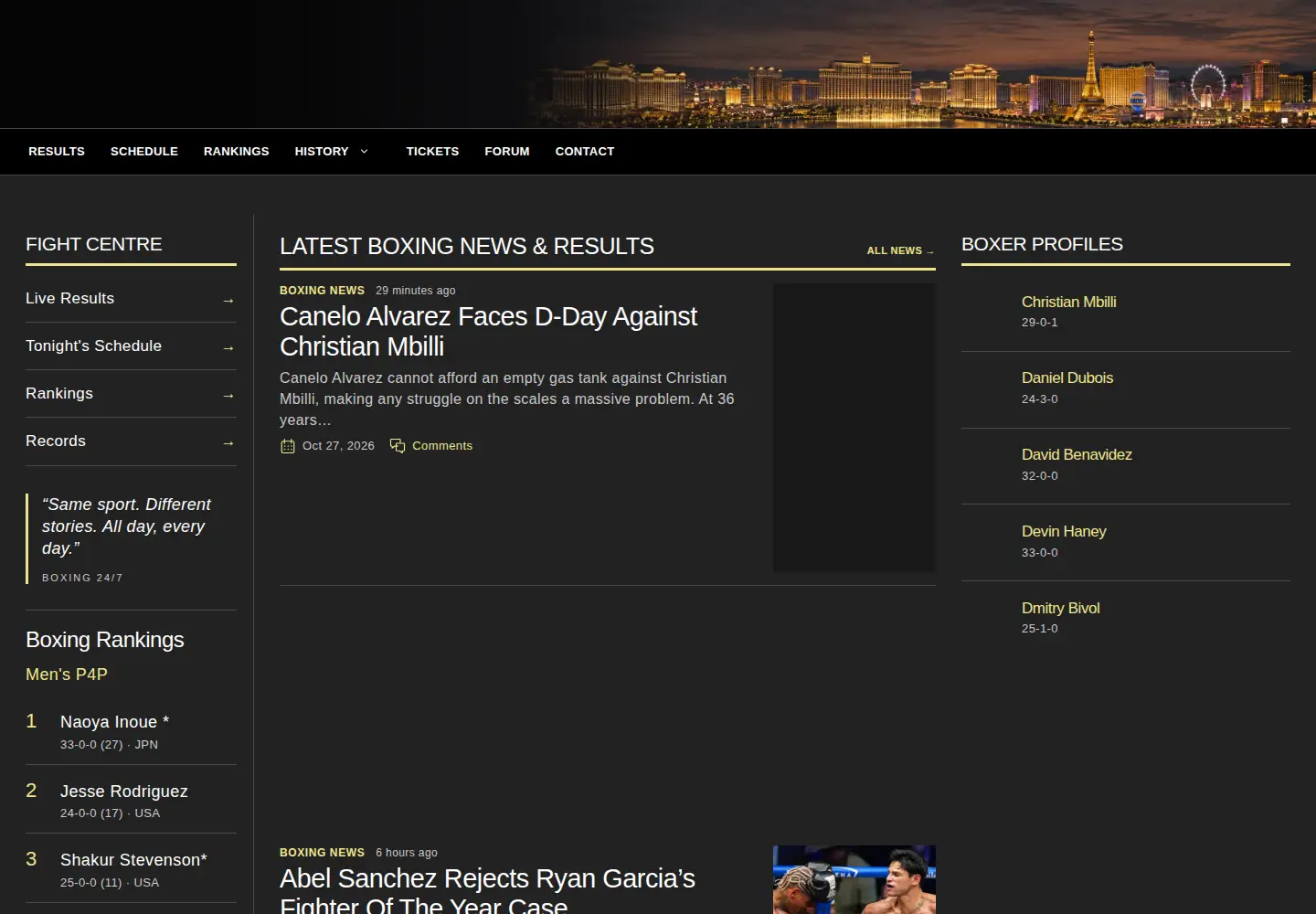
Task: Open the Canelo article image placeholder
Action: (854, 428)
